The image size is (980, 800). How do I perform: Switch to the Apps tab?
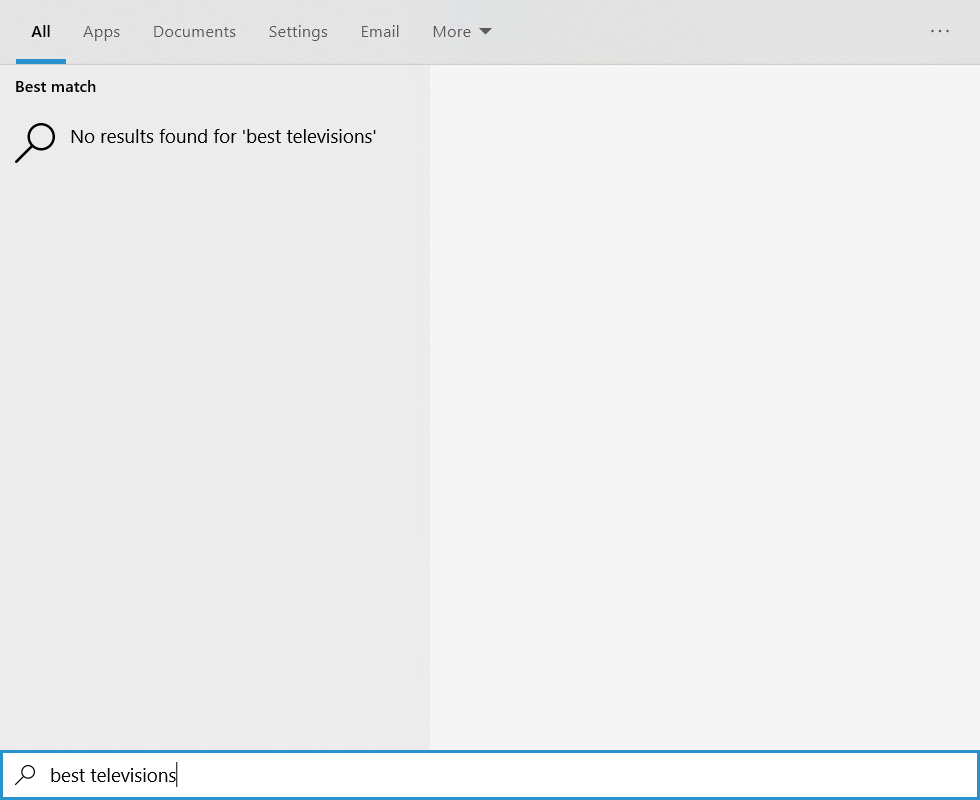tap(101, 31)
